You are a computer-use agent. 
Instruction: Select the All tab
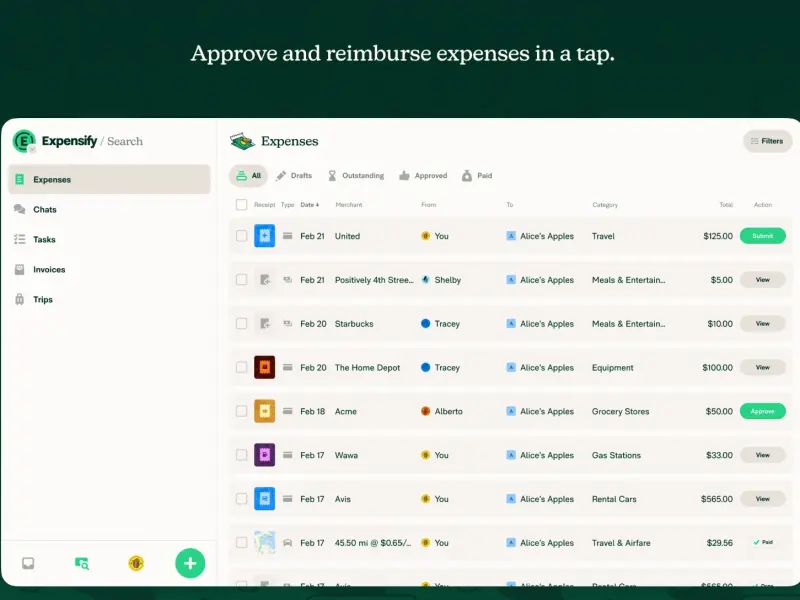point(248,176)
